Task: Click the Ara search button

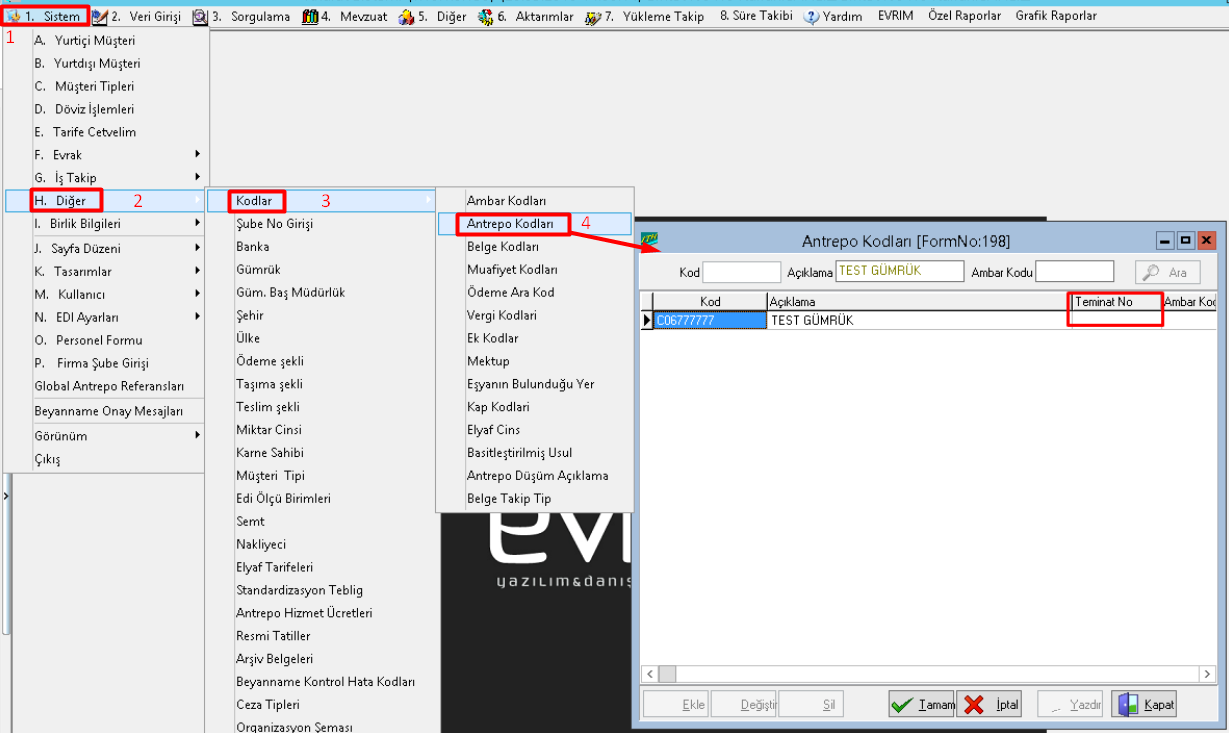Action: point(1167,272)
